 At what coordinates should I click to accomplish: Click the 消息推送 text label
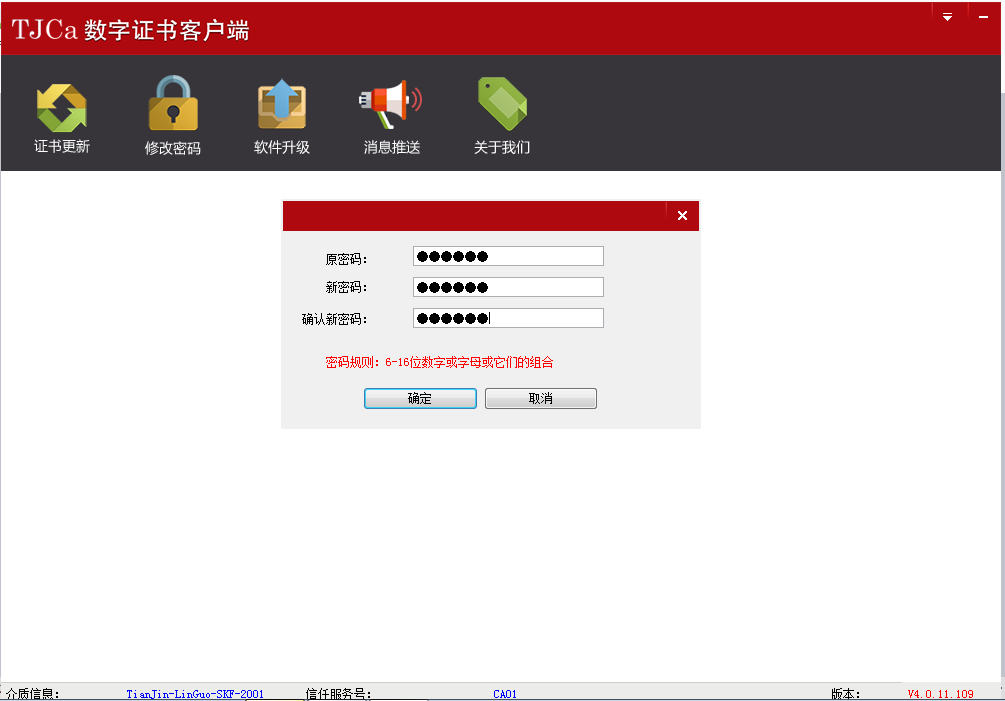[x=391, y=148]
